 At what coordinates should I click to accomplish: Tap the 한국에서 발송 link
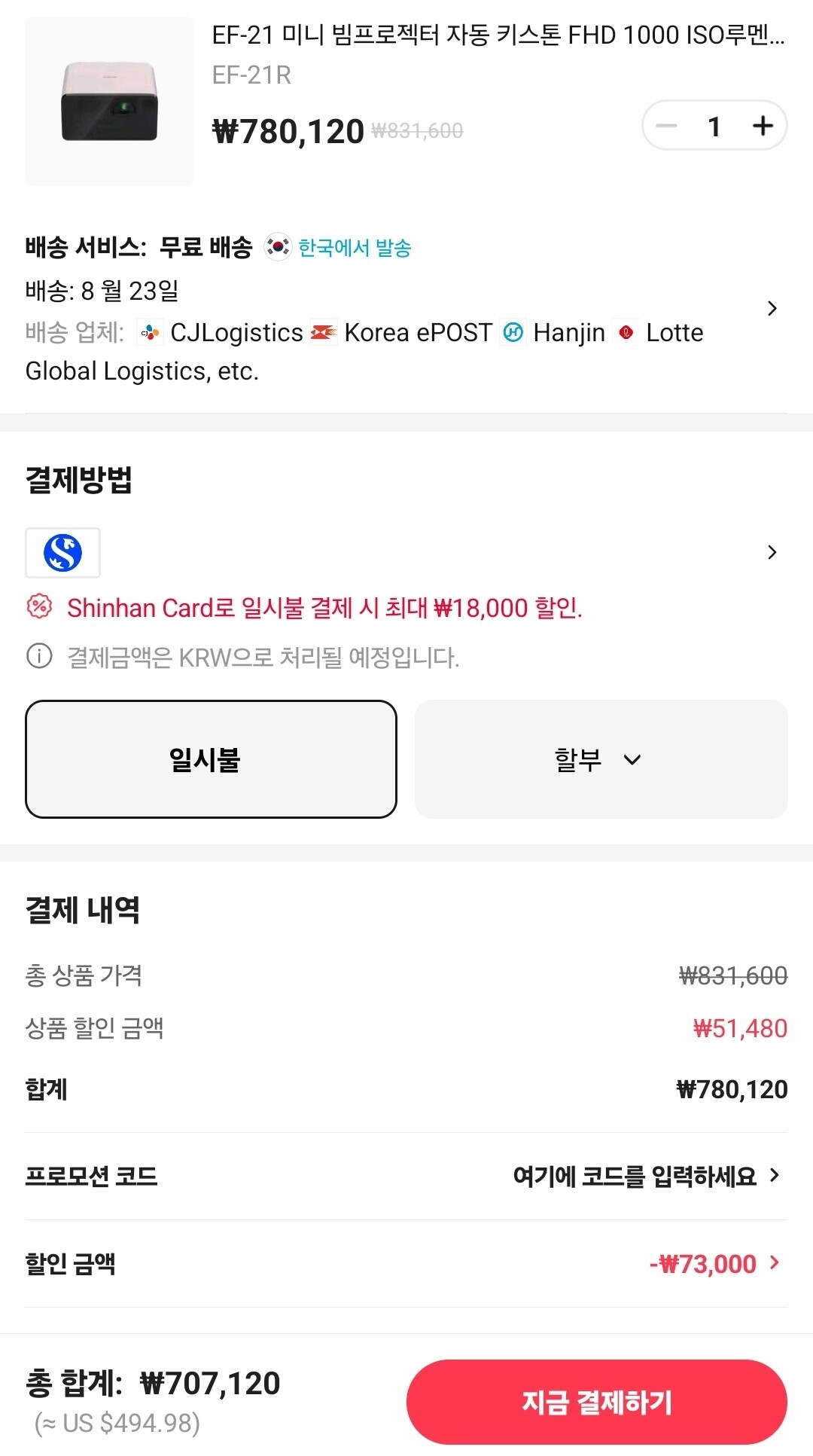point(355,248)
